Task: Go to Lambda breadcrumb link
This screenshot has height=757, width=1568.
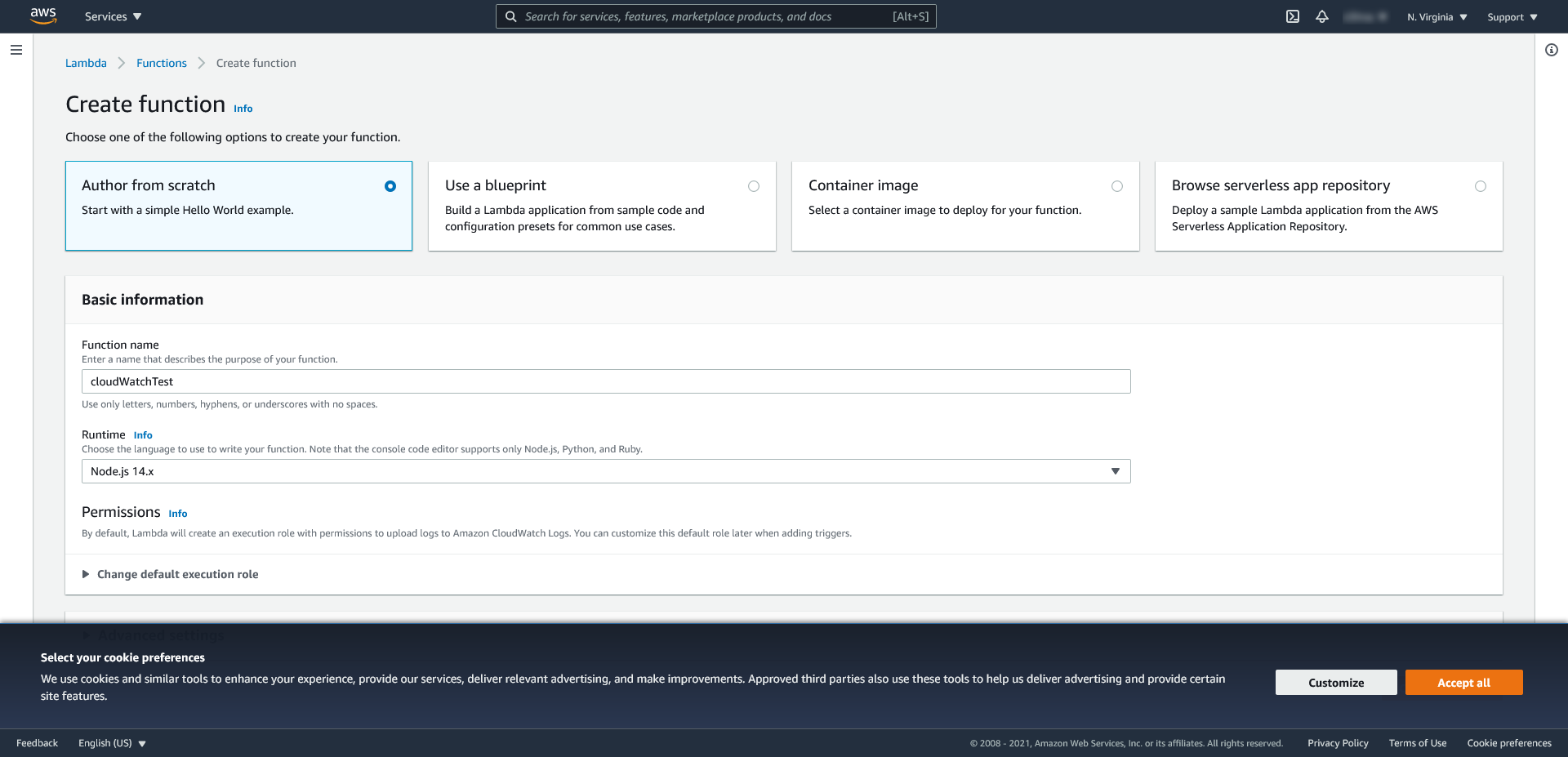Action: 86,63
